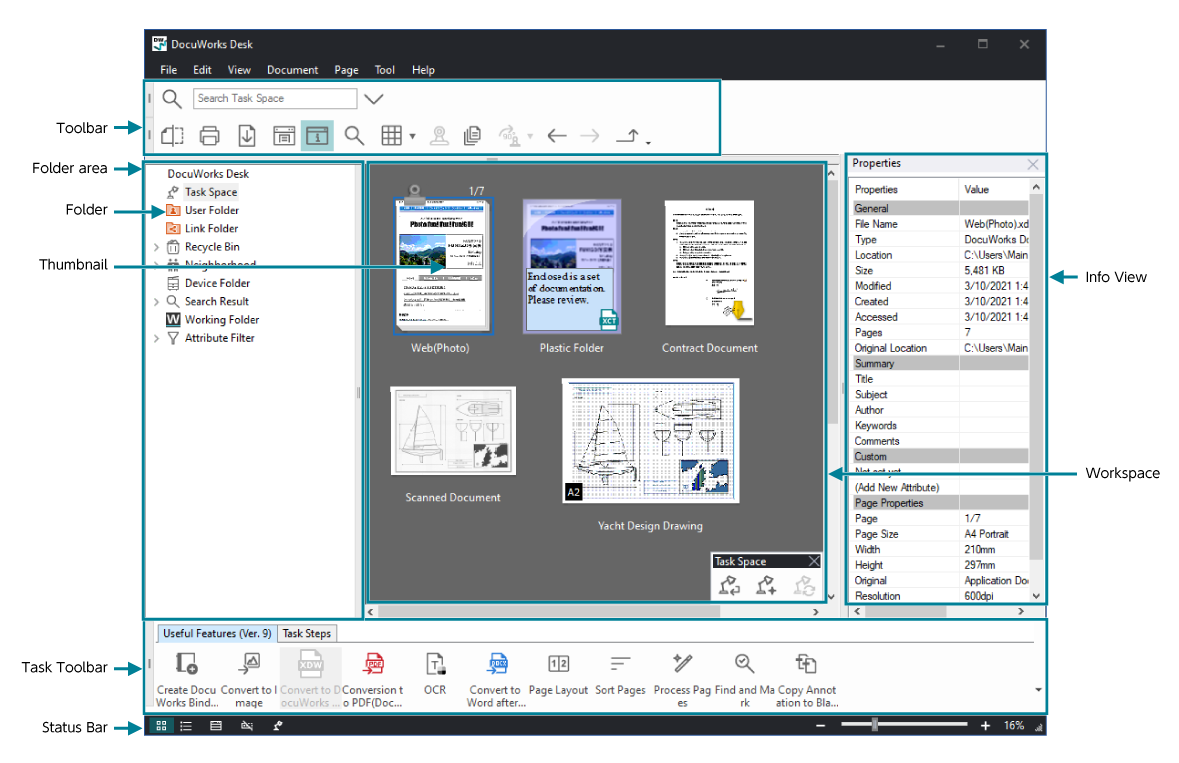Click the first Task Space panel icon
Screen dimensions: 1179x763
(x=729, y=585)
